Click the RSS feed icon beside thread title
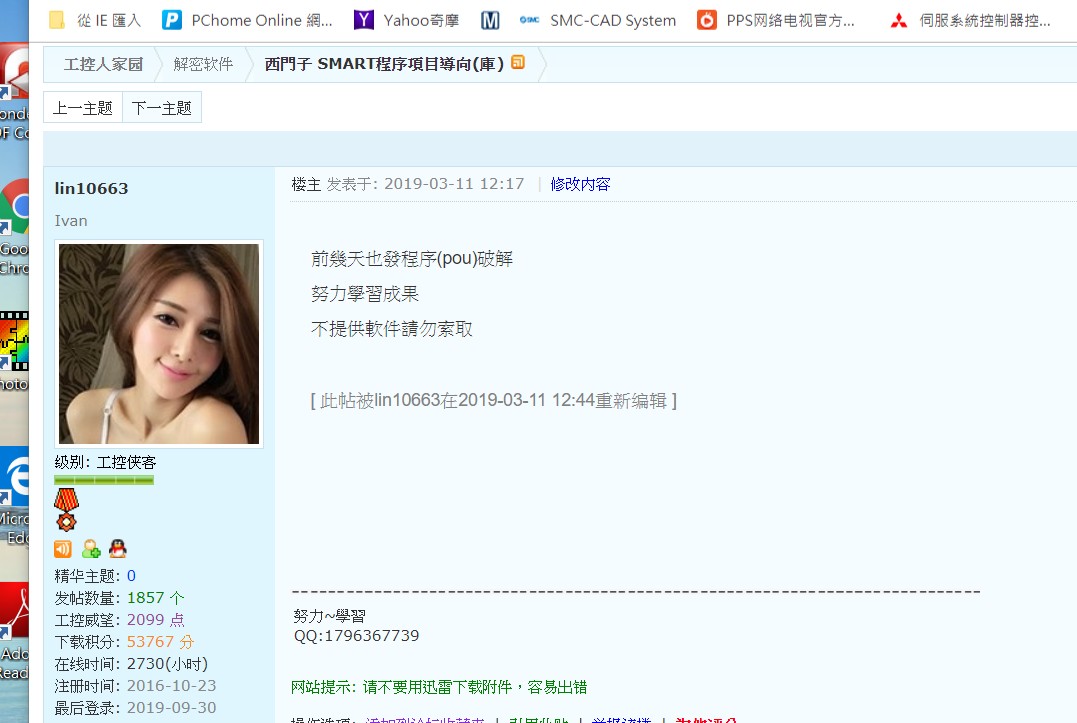Screen dimensions: 1077x723 point(518,63)
